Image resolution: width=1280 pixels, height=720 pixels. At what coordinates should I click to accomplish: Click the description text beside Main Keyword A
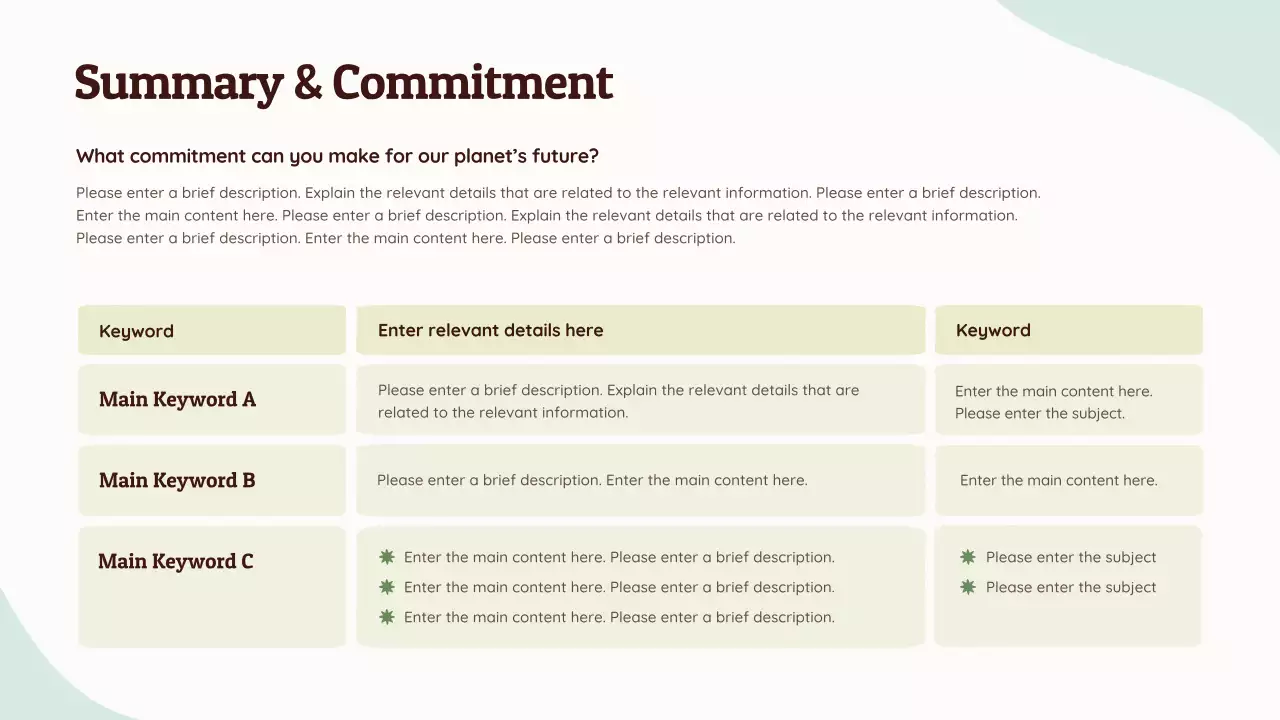pyautogui.click(x=618, y=401)
